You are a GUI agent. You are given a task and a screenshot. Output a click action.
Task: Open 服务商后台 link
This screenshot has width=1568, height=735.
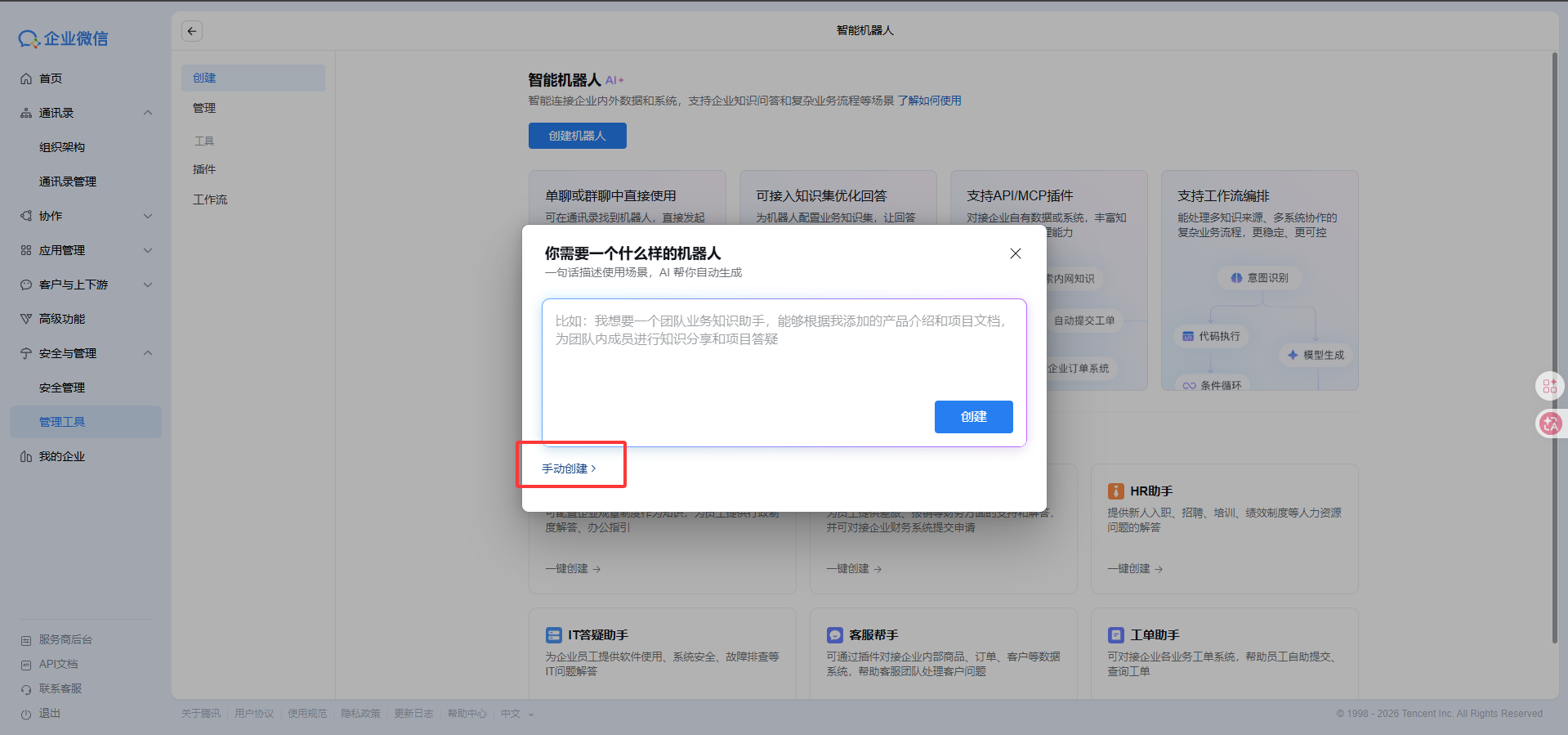65,639
